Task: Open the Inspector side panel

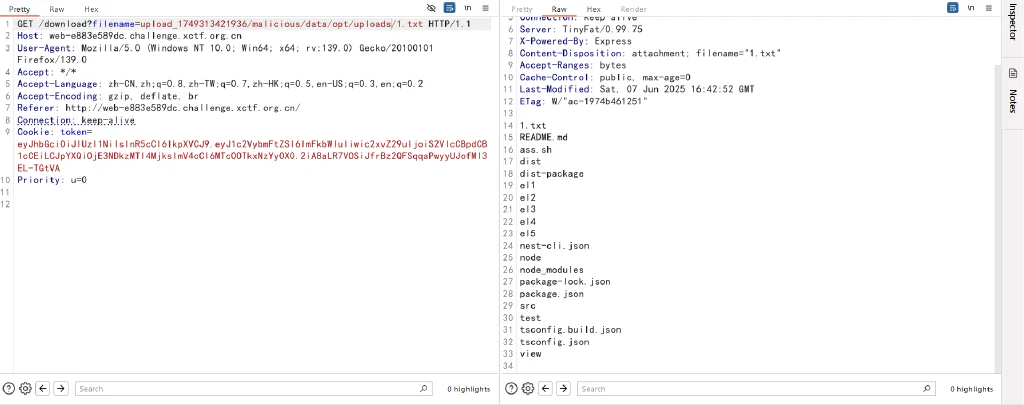Action: click(1013, 22)
